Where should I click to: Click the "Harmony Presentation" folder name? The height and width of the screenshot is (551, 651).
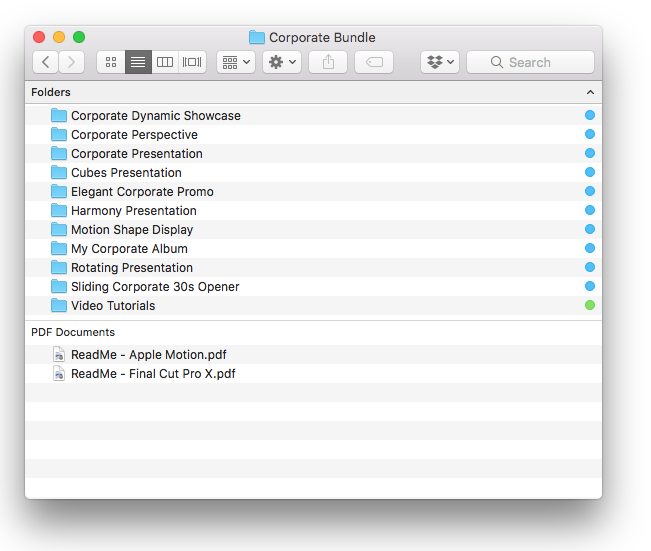pyautogui.click(x=134, y=211)
